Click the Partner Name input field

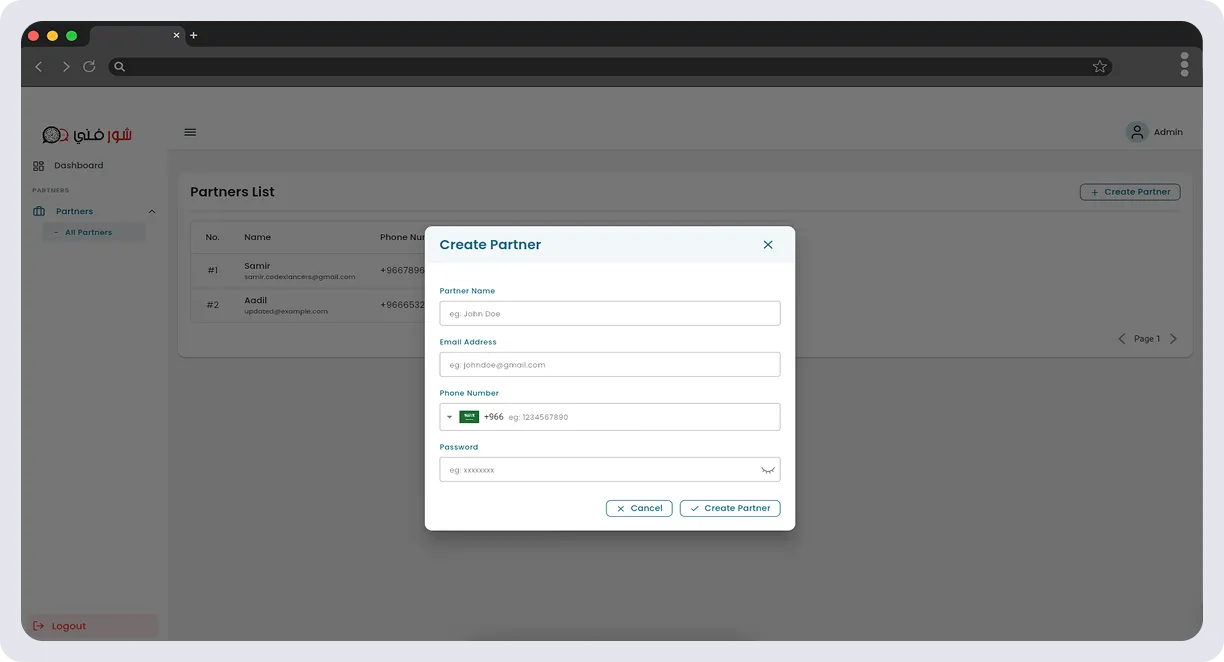pyautogui.click(x=610, y=313)
